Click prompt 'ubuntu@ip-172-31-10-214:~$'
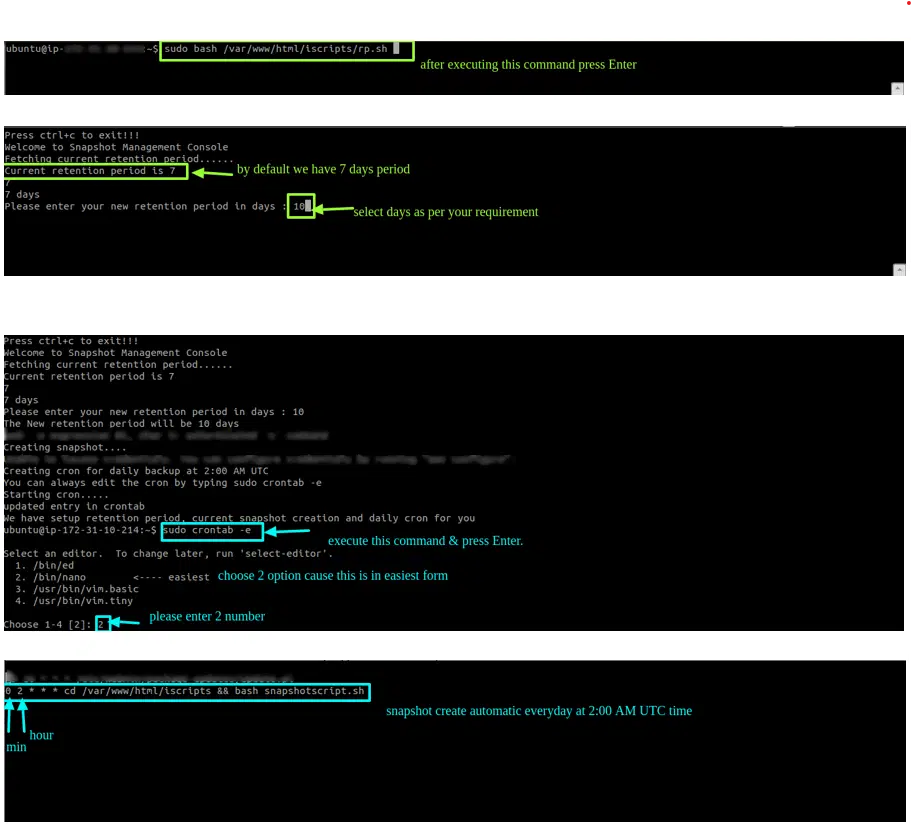Image resolution: width=912 pixels, height=829 pixels. tap(80, 531)
